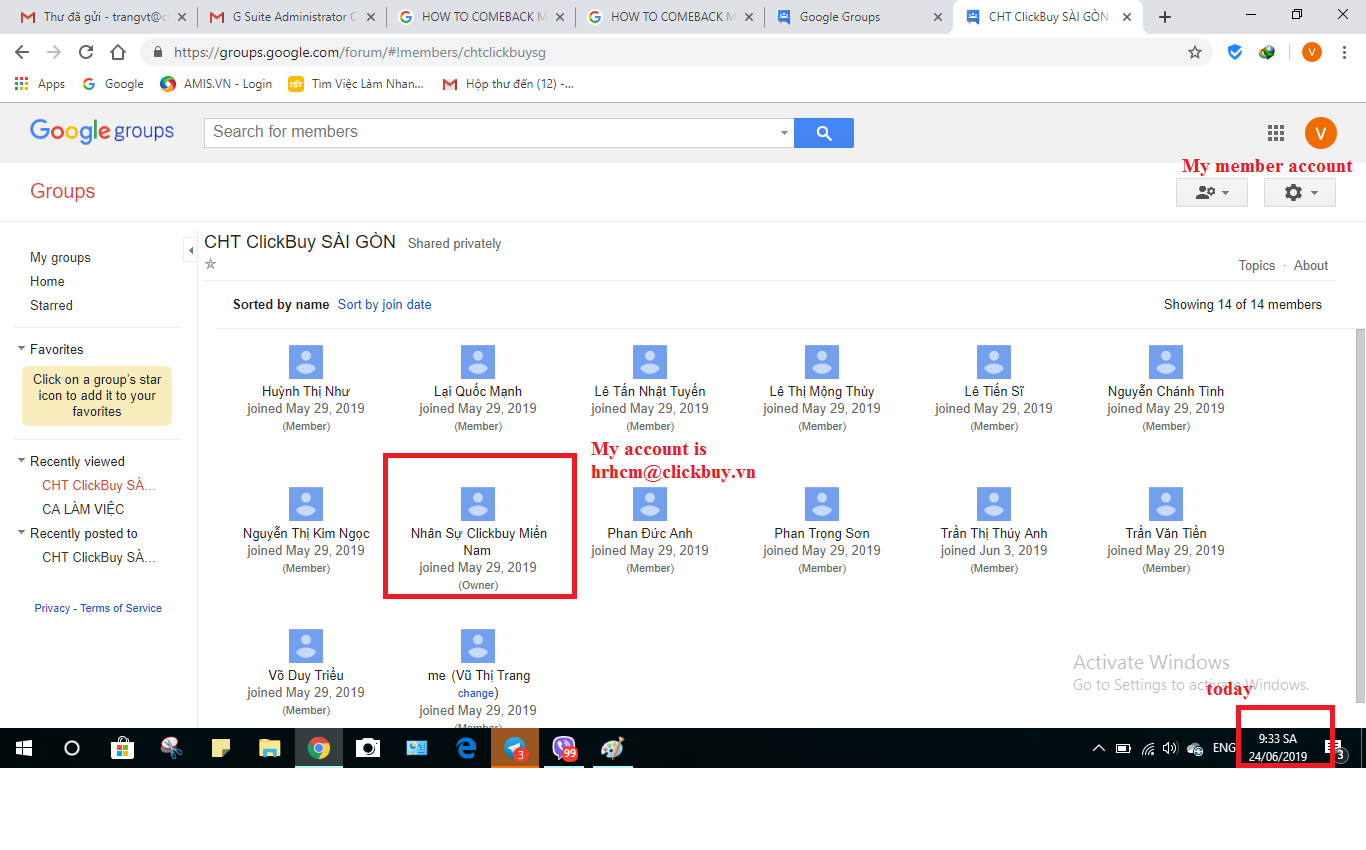Switch to the G Suite Administrator tab

pos(292,17)
